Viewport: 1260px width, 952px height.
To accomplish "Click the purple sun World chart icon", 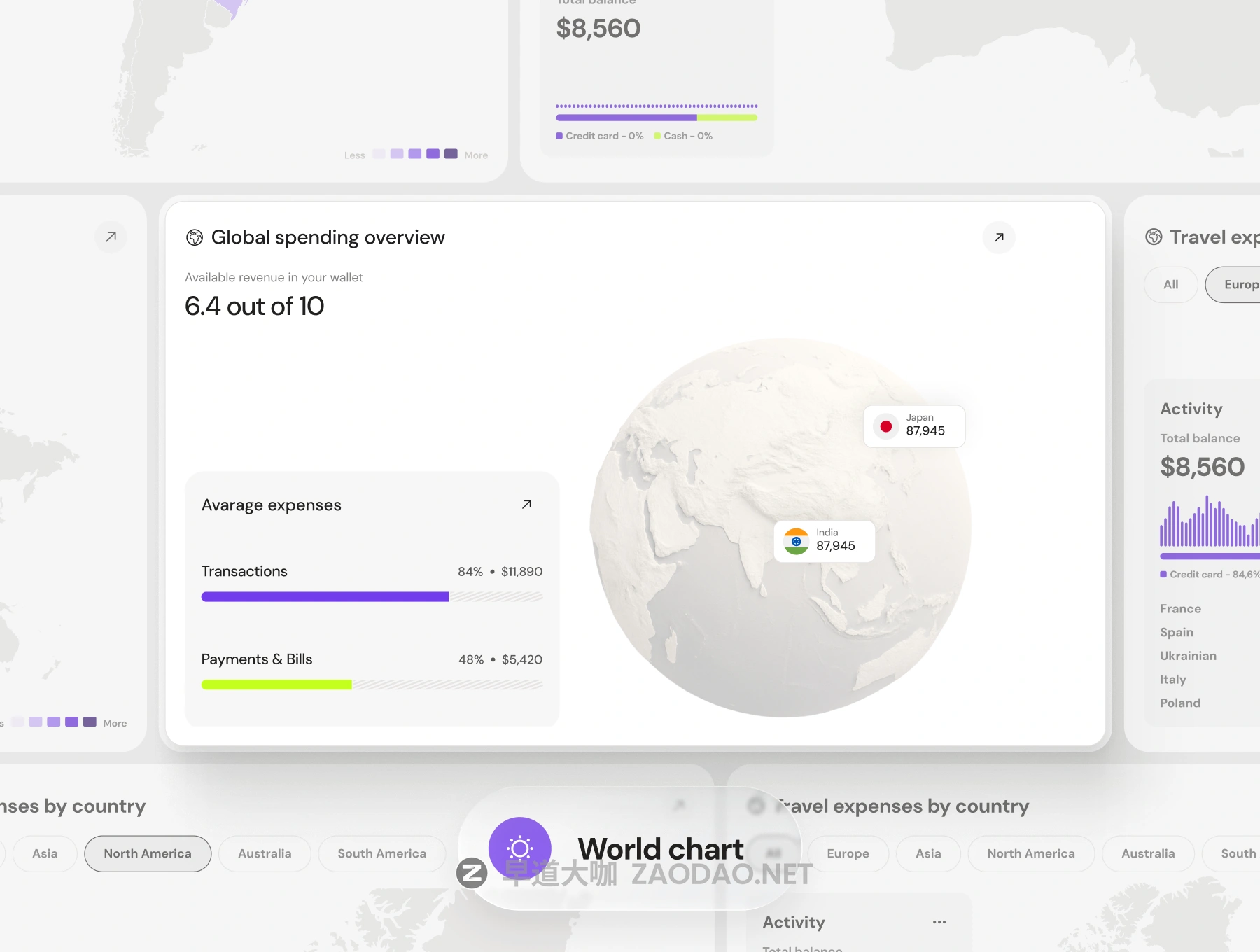I will click(x=519, y=848).
